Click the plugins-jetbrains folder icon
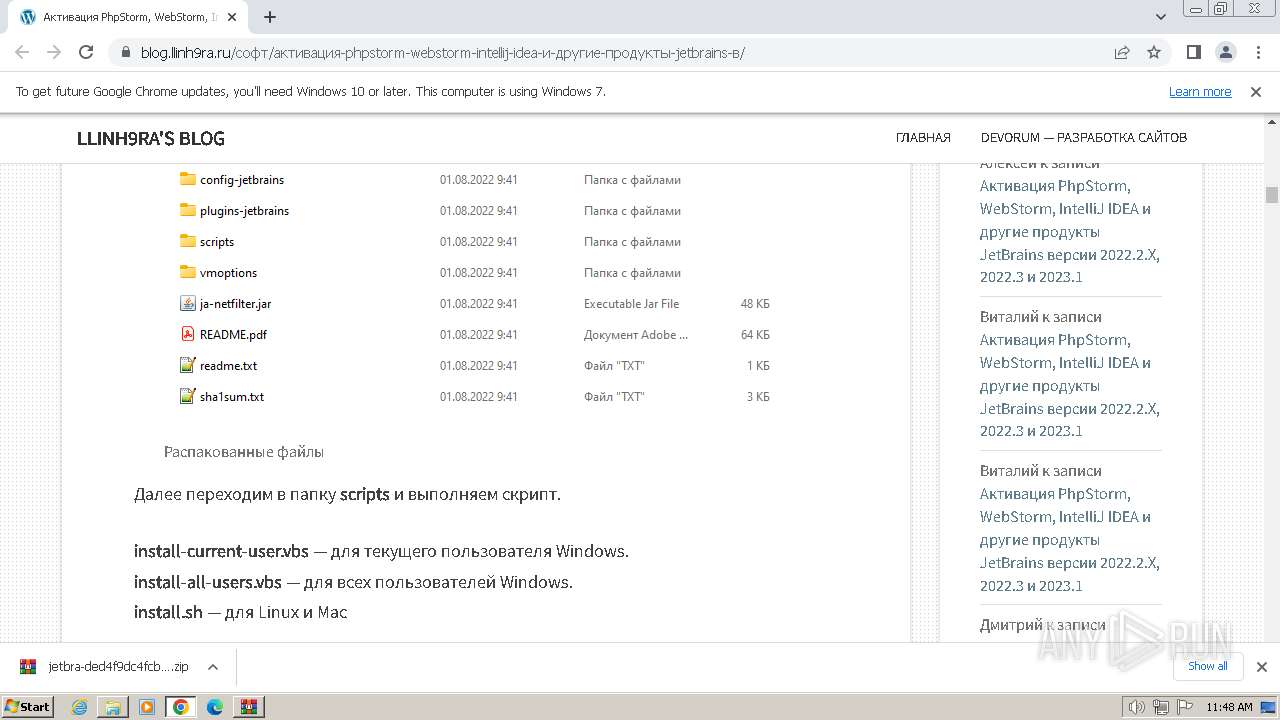This screenshot has height=720, width=1280. point(188,210)
